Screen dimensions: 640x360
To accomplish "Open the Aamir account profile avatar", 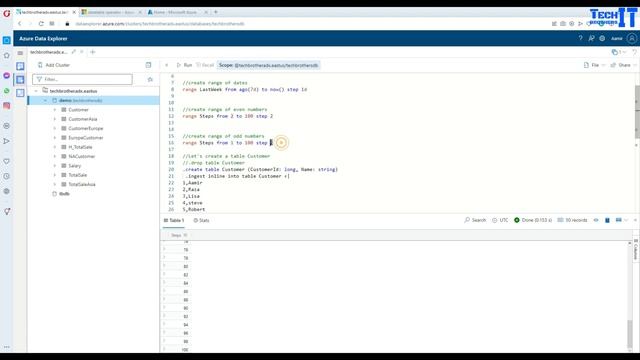I will (x=632, y=38).
